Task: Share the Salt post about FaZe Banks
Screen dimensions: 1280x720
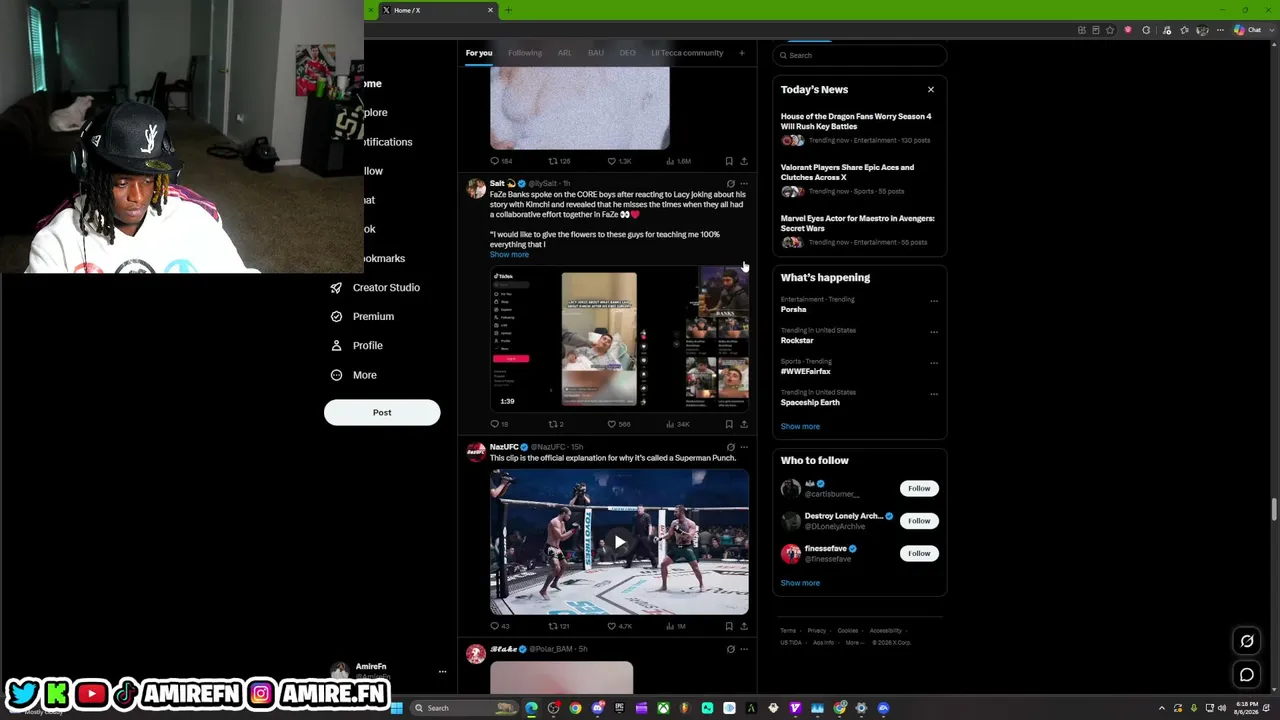Action: 744,424
